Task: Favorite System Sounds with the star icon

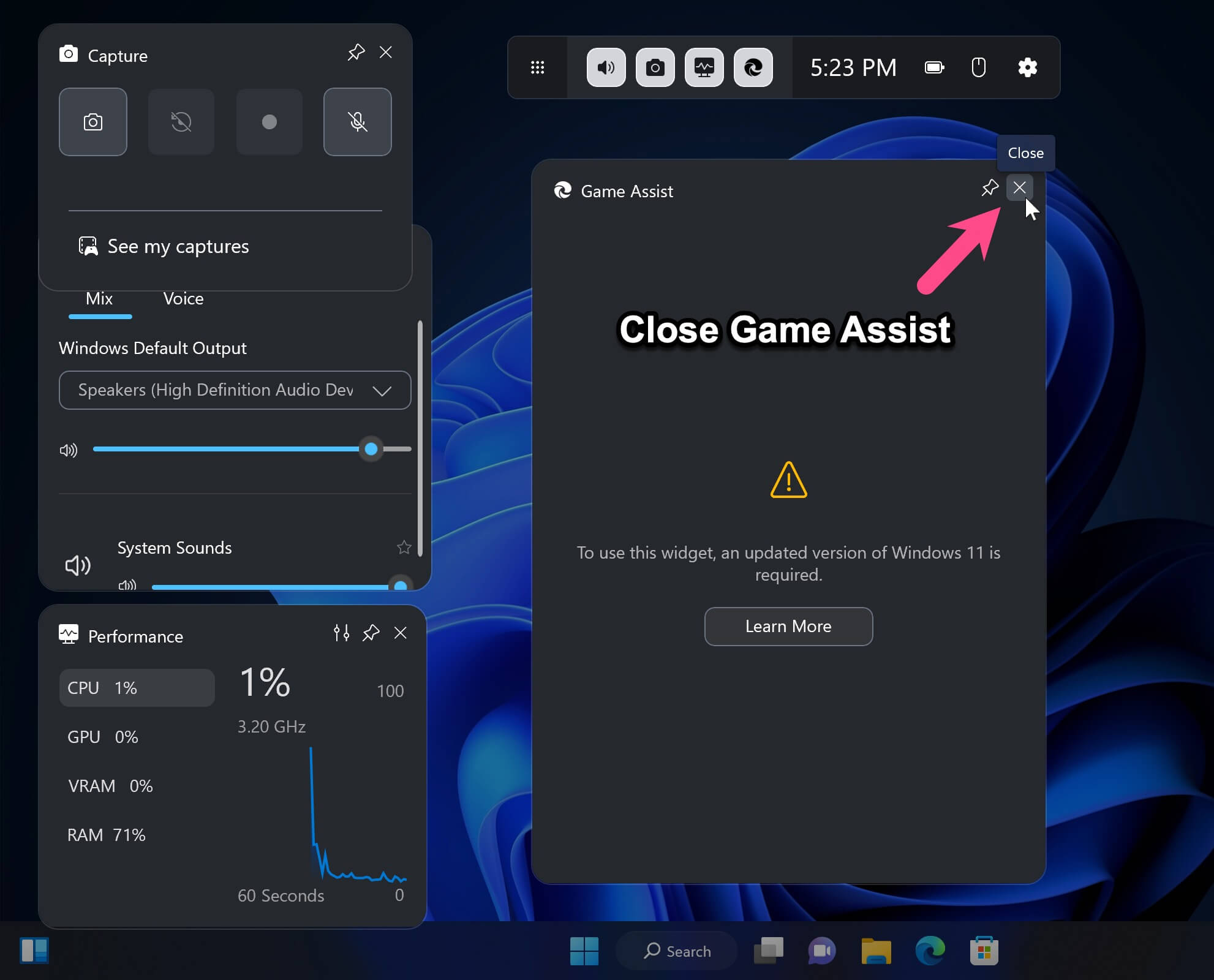Action: click(404, 548)
